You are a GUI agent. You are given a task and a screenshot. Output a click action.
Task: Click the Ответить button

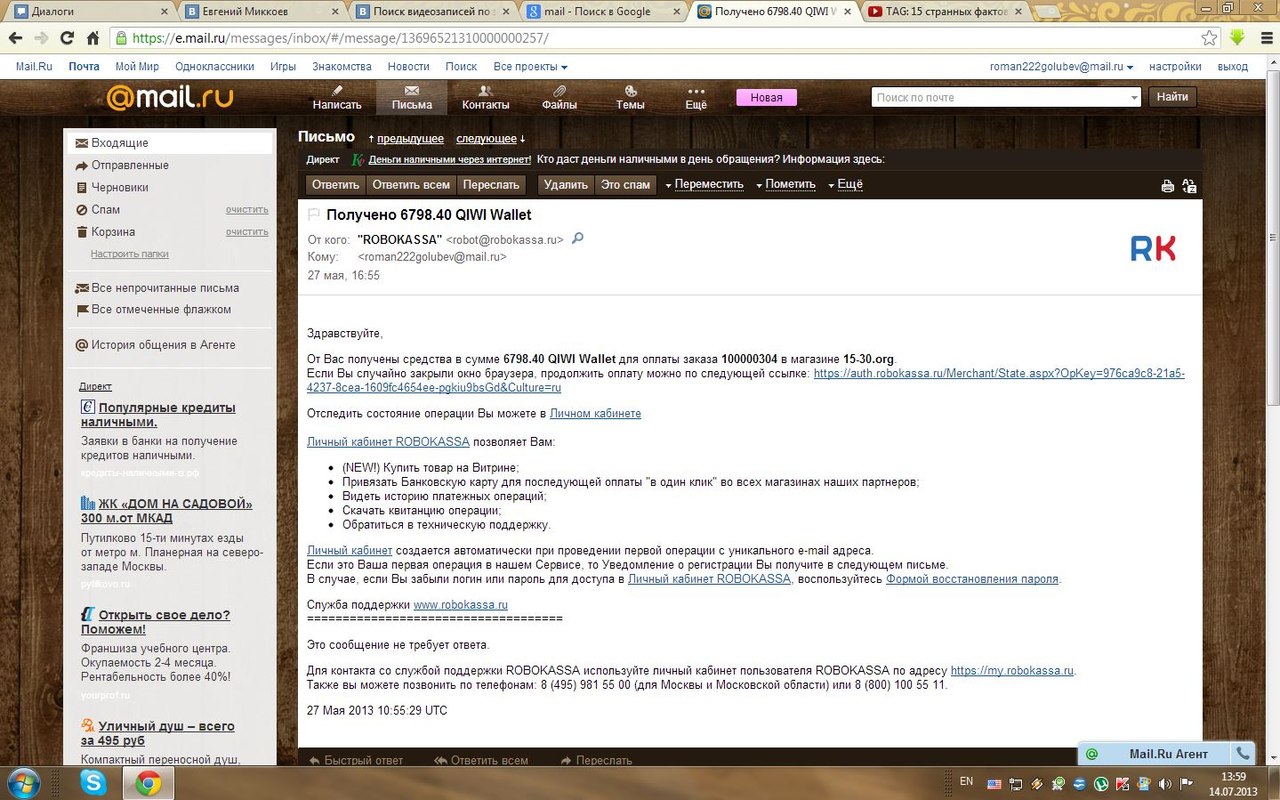coord(335,185)
